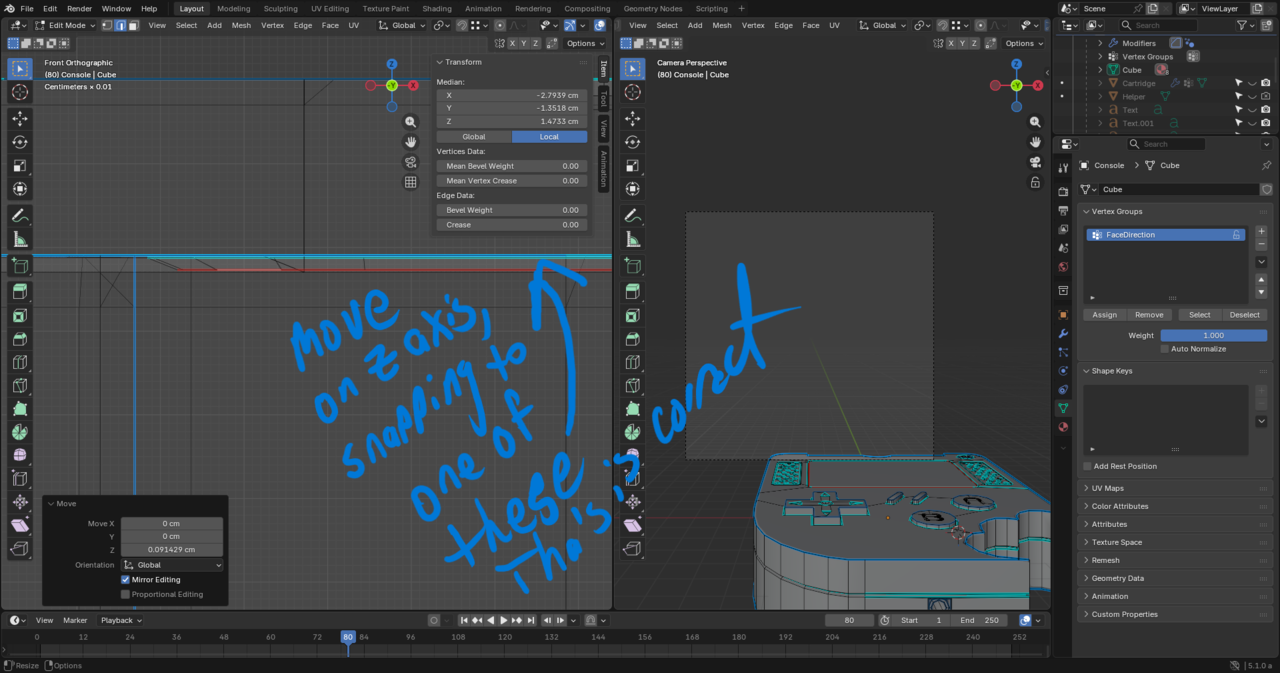The height and width of the screenshot is (673, 1280).
Task: Enable Auto Normalize checkbox
Action: coord(1165,349)
